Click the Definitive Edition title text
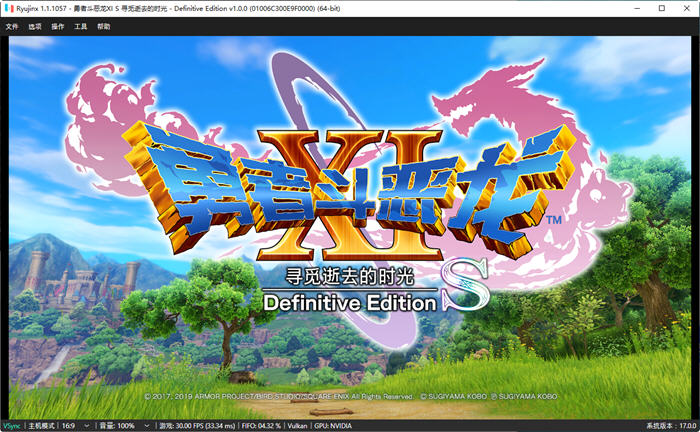The height and width of the screenshot is (432, 700). (350, 303)
